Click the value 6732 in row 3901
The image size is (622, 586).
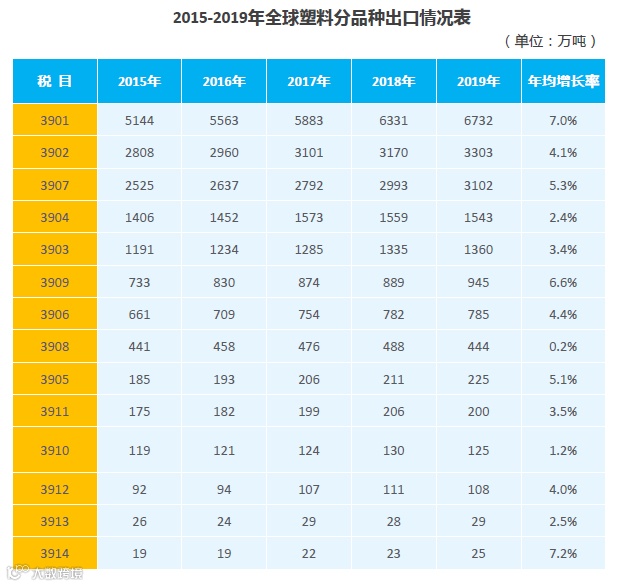point(479,120)
